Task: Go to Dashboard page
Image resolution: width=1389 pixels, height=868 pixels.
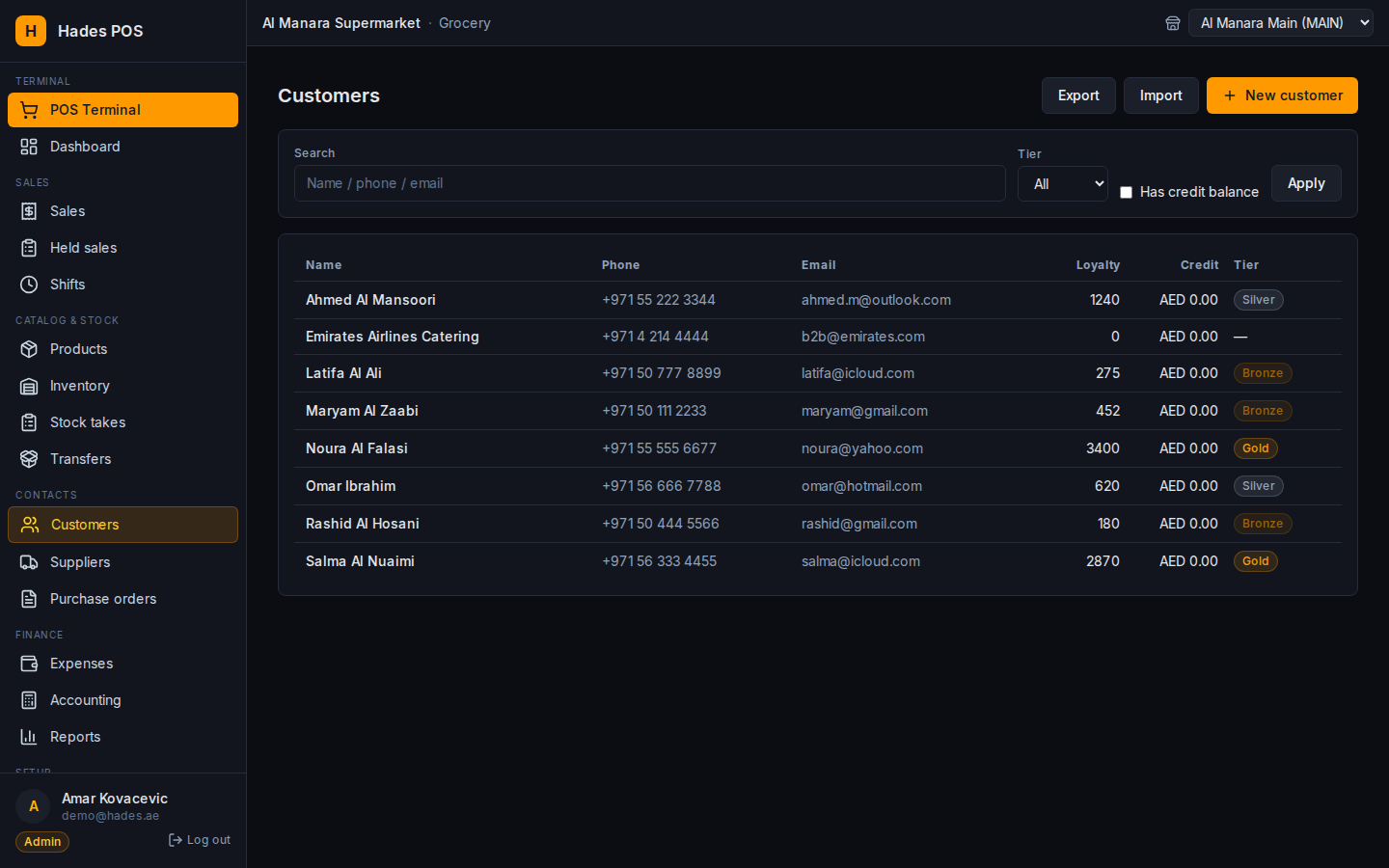Action: pos(123,147)
